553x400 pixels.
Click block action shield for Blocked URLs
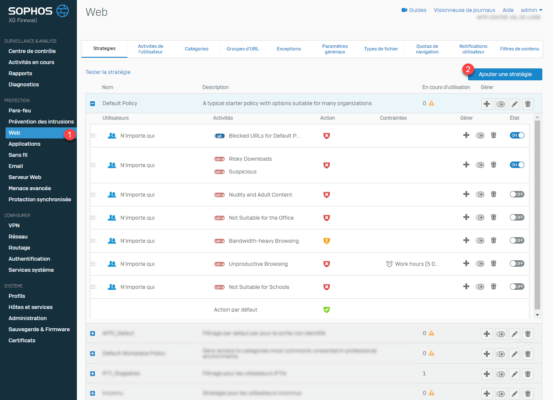tap(327, 135)
